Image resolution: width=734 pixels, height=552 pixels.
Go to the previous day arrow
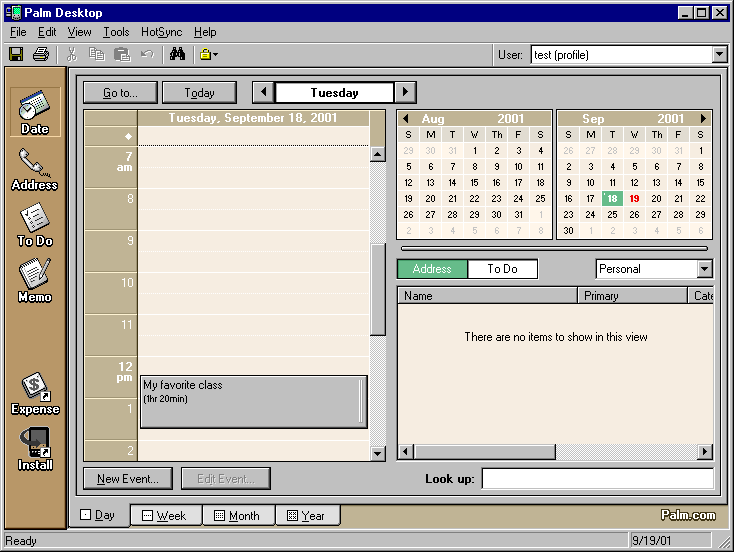(264, 92)
